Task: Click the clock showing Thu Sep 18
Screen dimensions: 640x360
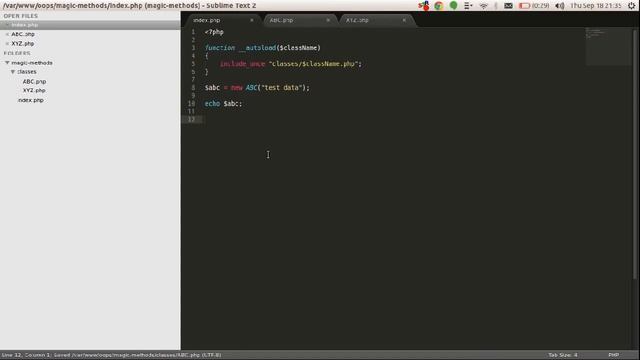Action: pos(596,6)
